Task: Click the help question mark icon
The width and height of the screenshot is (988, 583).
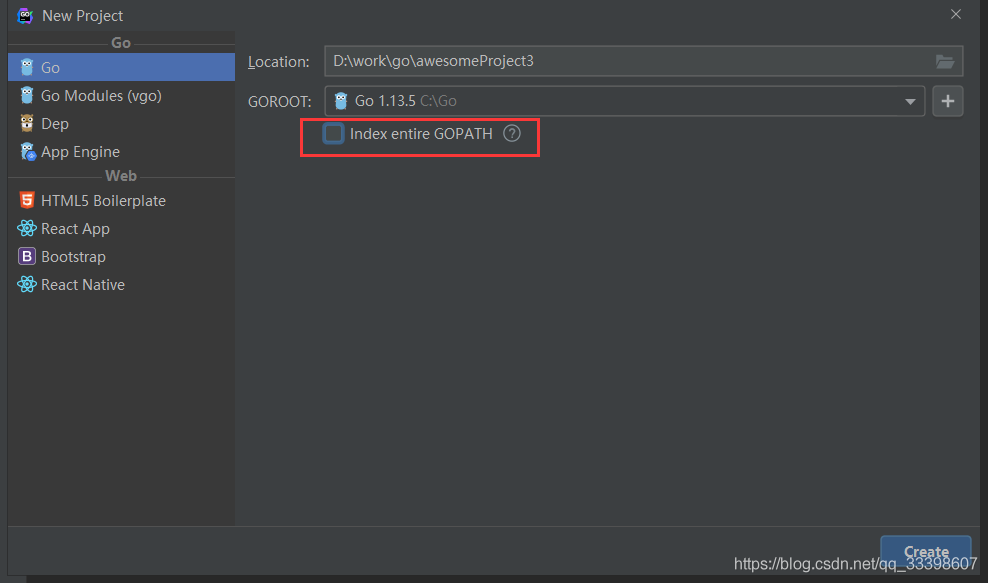Action: tap(512, 134)
